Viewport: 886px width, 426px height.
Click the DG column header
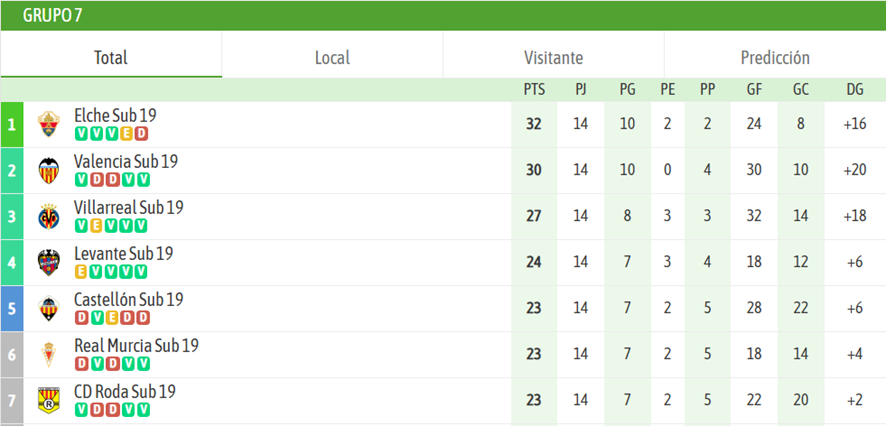855,89
